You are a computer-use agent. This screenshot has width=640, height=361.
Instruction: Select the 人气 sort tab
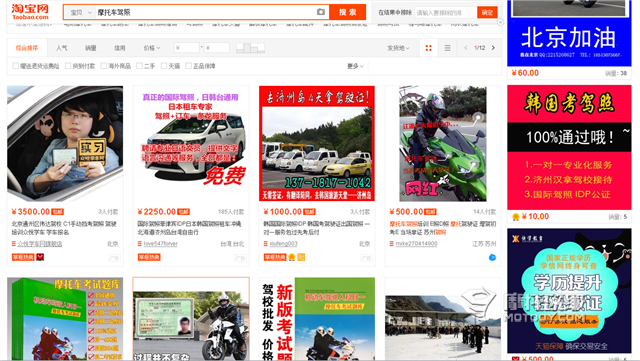click(62, 48)
